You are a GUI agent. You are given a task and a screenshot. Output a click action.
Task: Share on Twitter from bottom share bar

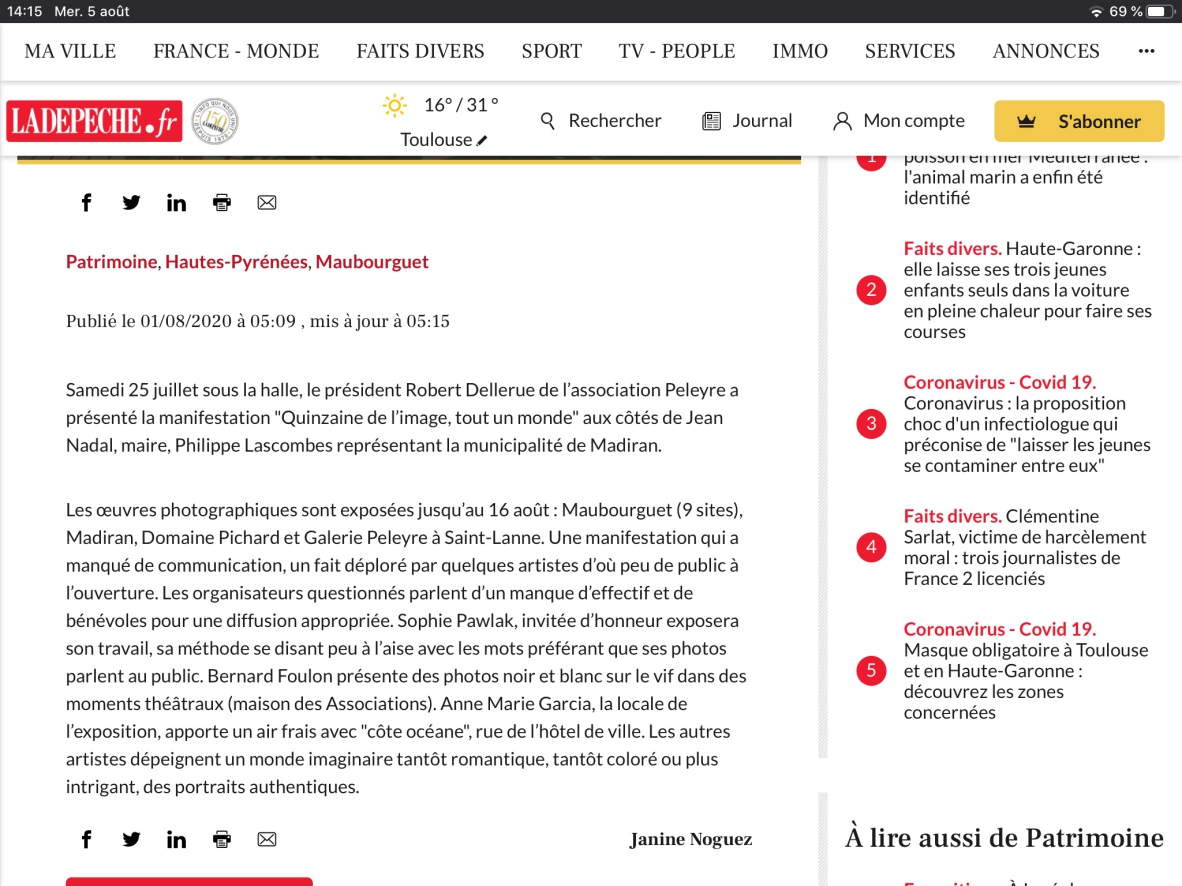[131, 839]
